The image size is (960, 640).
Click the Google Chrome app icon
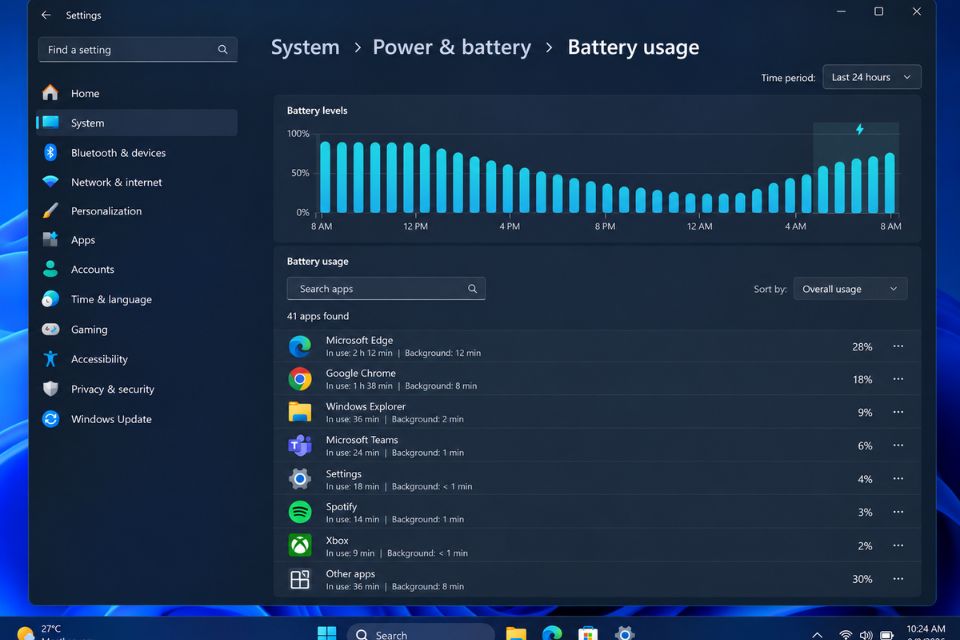coord(299,379)
